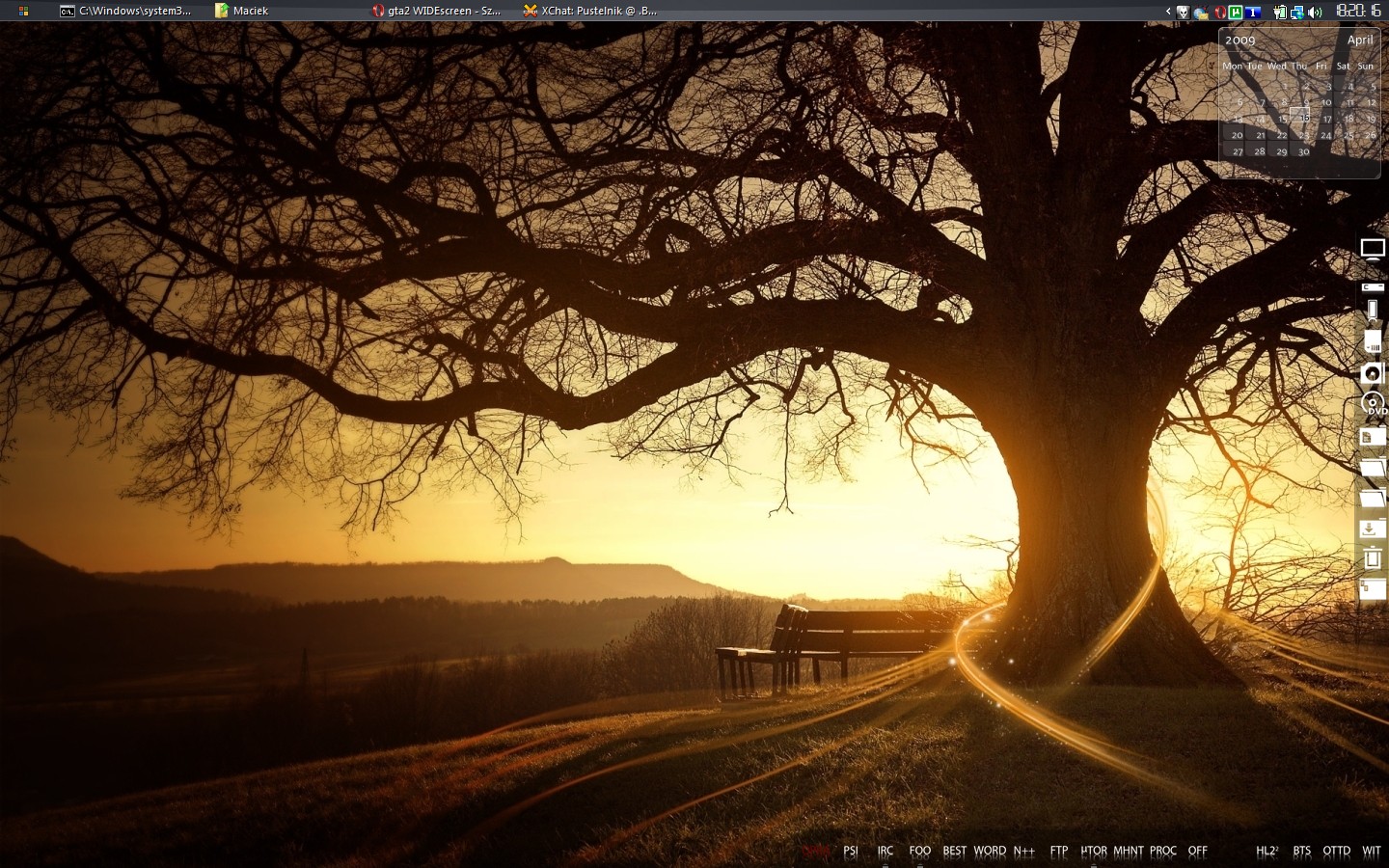
Task: Open the My Computer monitor icon in sidebar
Action: [x=1373, y=249]
